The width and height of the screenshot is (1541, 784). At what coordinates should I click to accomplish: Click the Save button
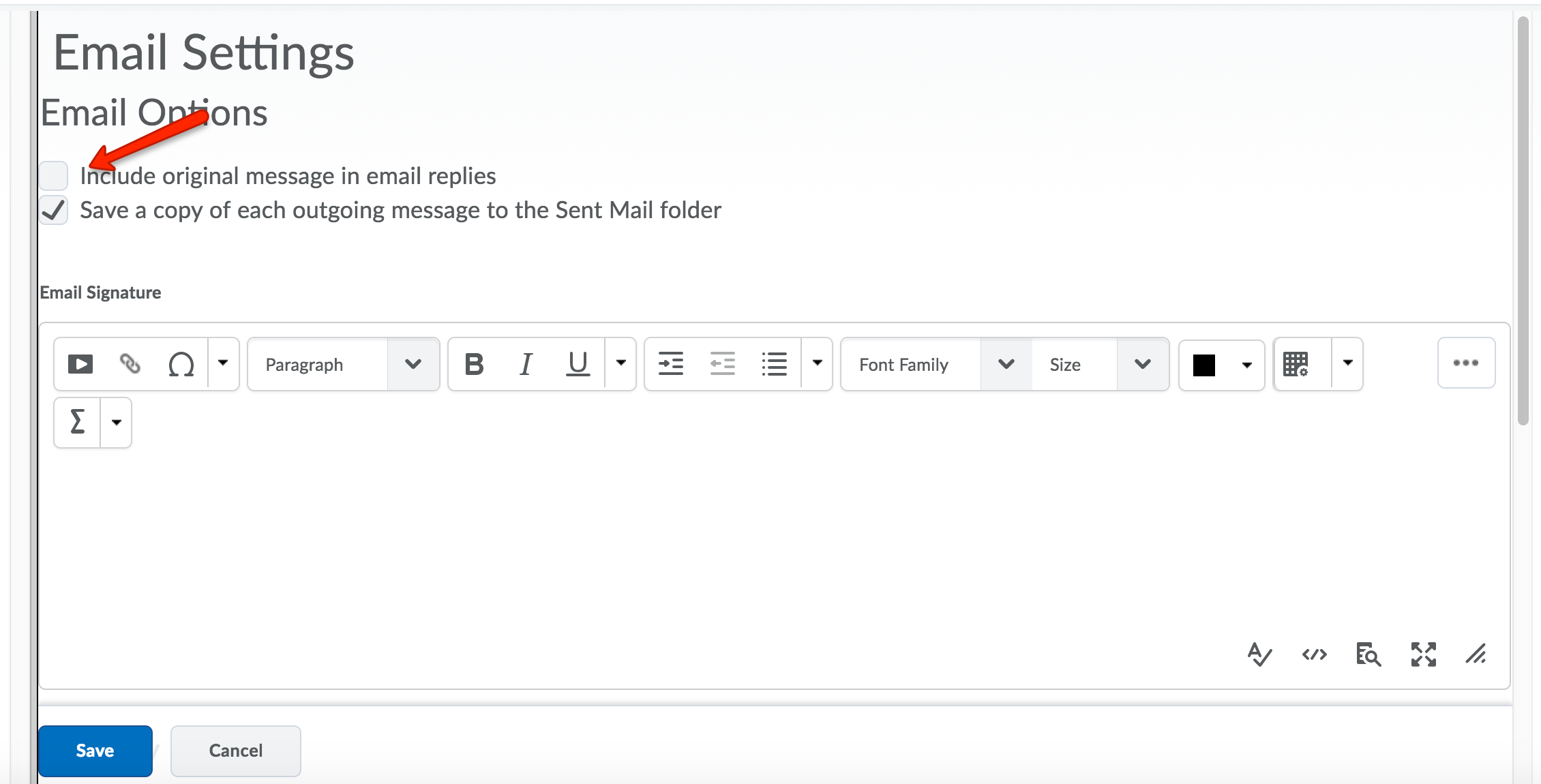(95, 751)
